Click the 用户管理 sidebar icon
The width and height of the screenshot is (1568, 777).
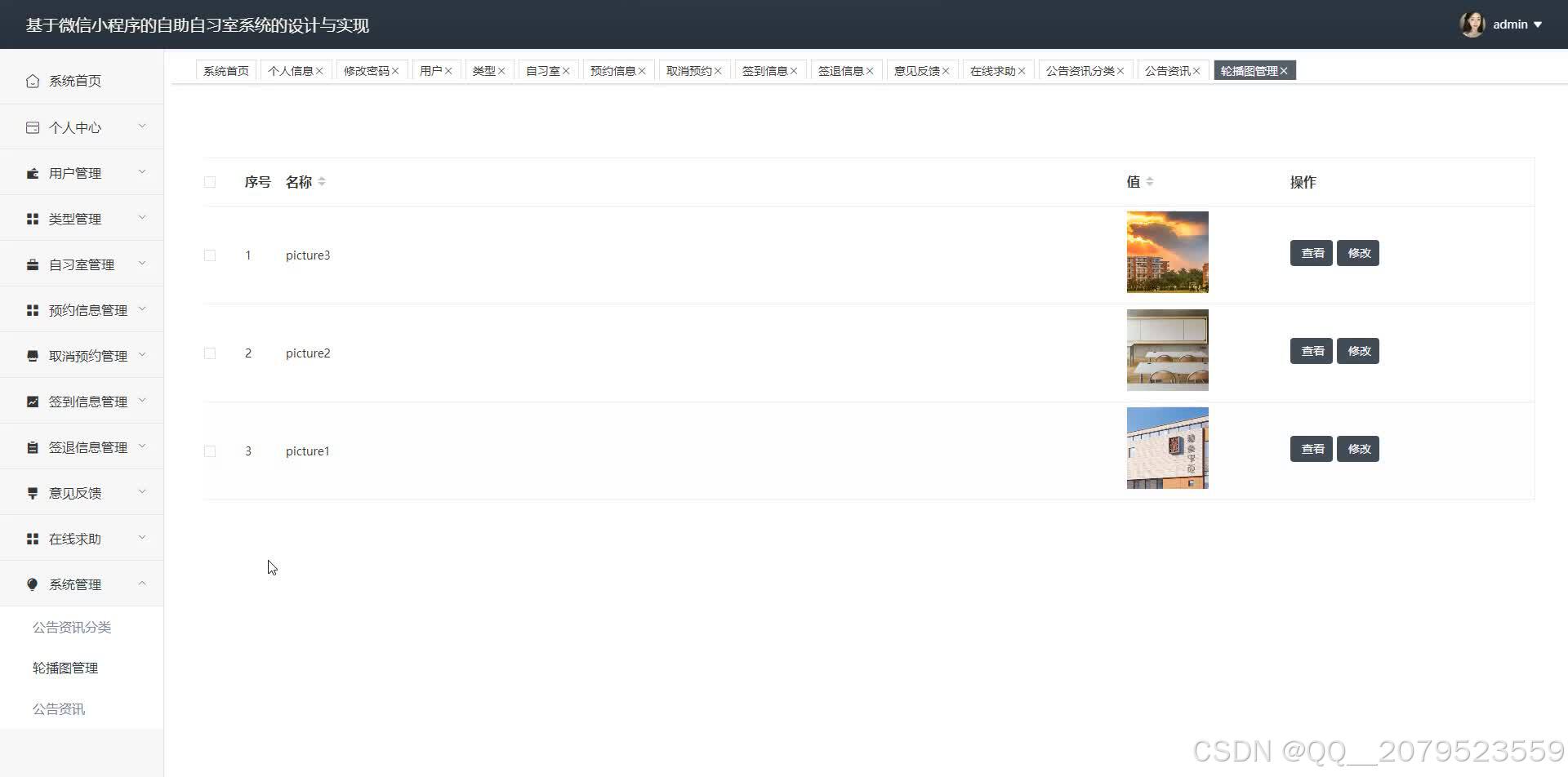coord(33,173)
